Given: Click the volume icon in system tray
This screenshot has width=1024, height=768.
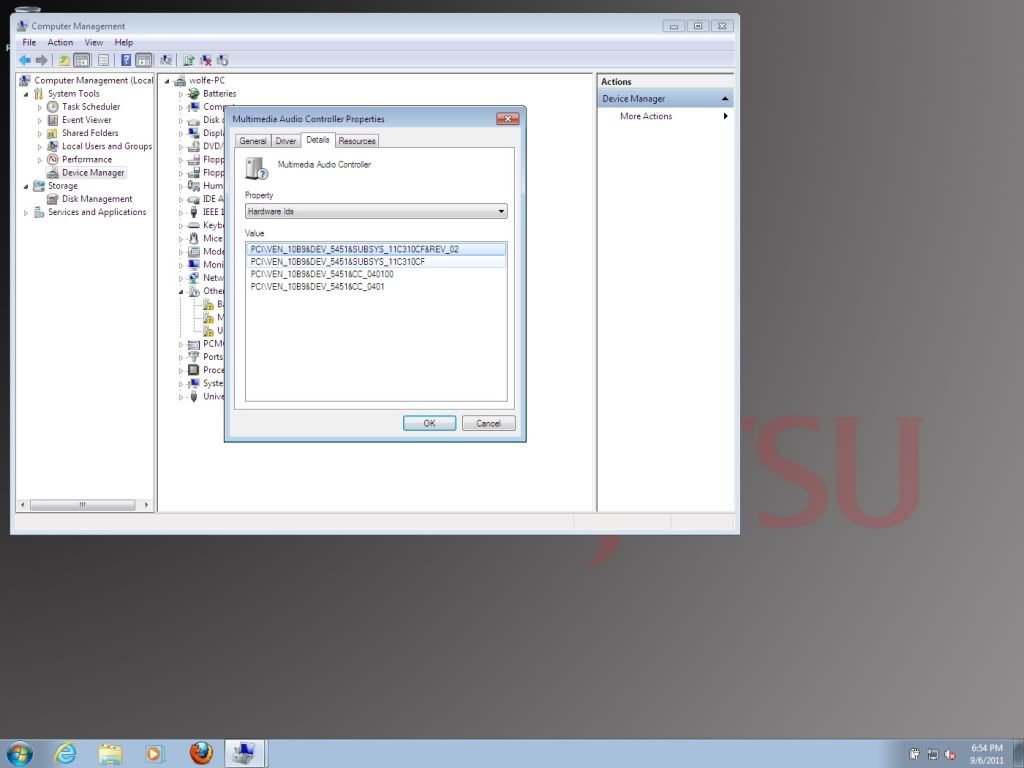Looking at the screenshot, I should tap(950, 754).
